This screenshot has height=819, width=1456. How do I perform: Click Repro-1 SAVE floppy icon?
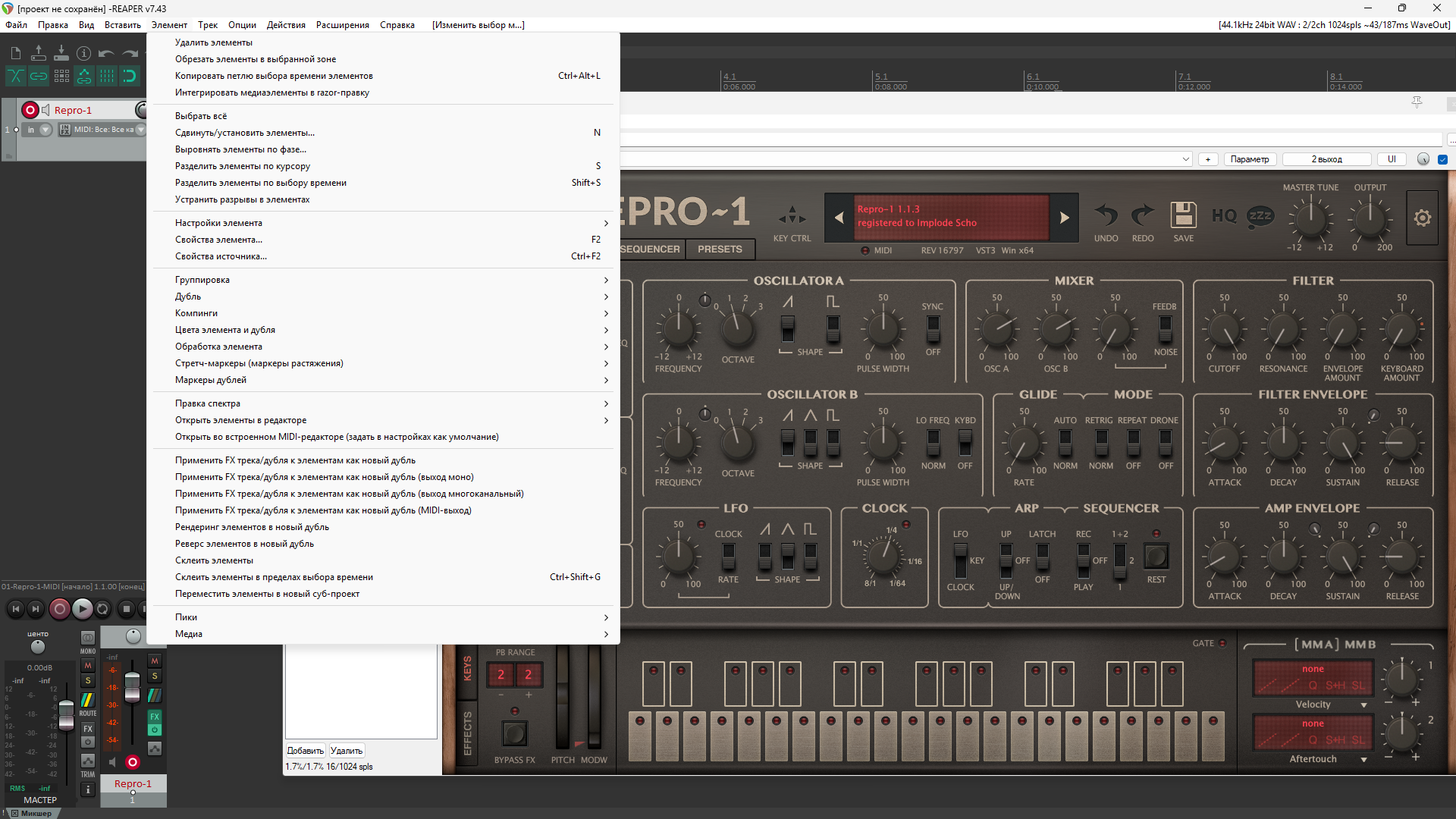pos(1183,215)
